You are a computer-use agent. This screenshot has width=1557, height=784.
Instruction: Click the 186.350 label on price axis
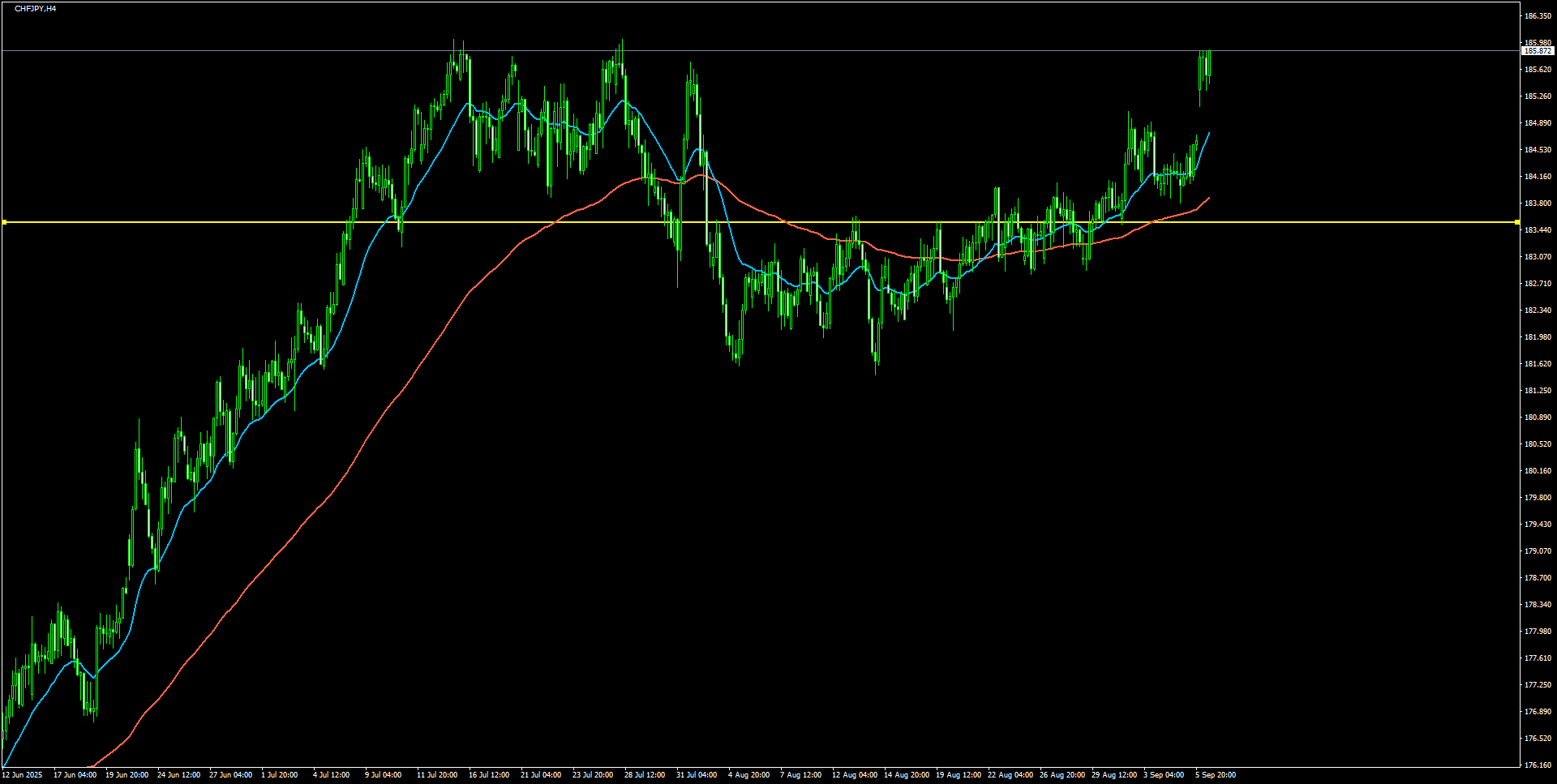click(x=1537, y=16)
